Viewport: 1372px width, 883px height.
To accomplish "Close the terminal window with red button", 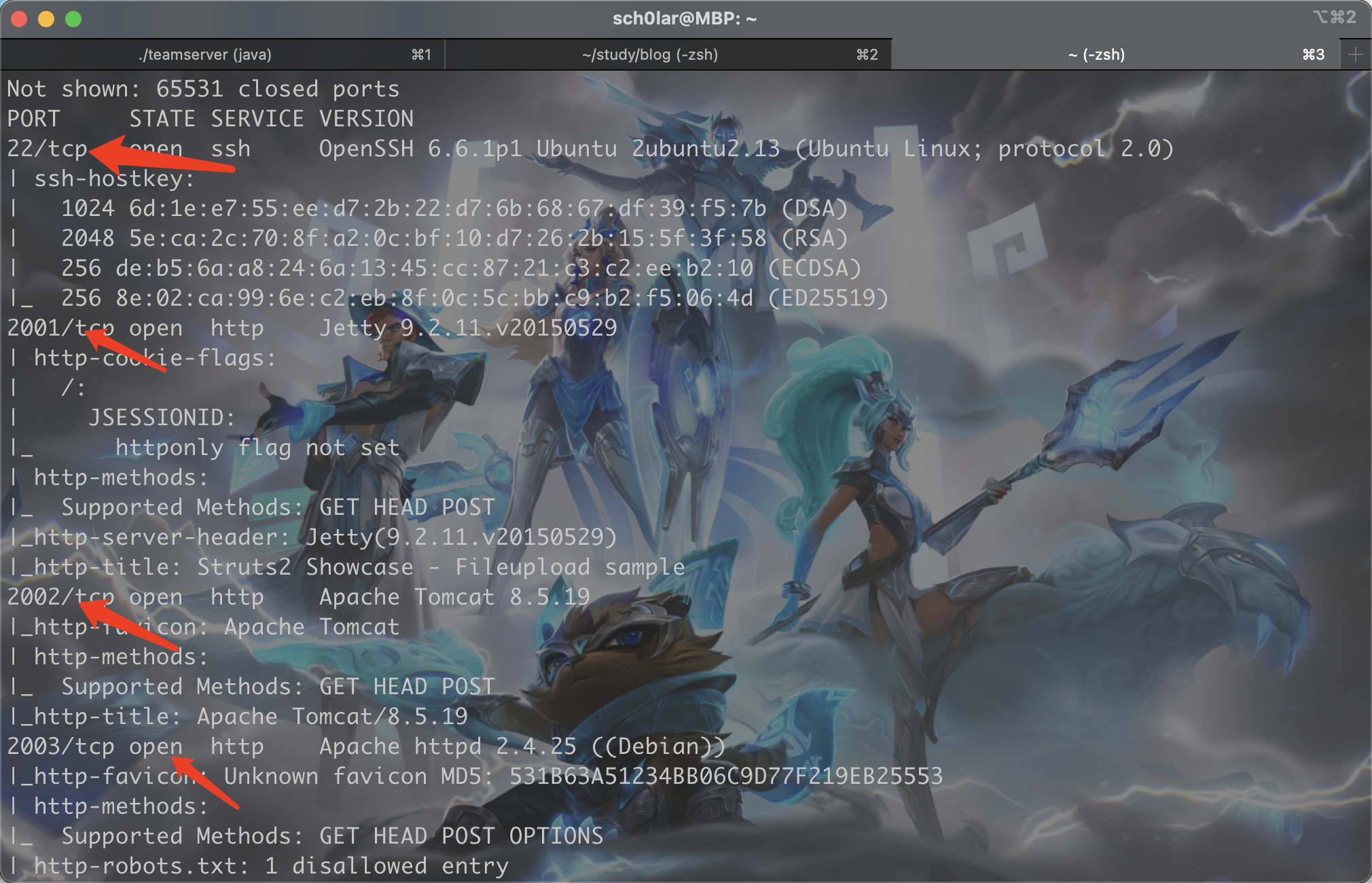I will [19, 18].
